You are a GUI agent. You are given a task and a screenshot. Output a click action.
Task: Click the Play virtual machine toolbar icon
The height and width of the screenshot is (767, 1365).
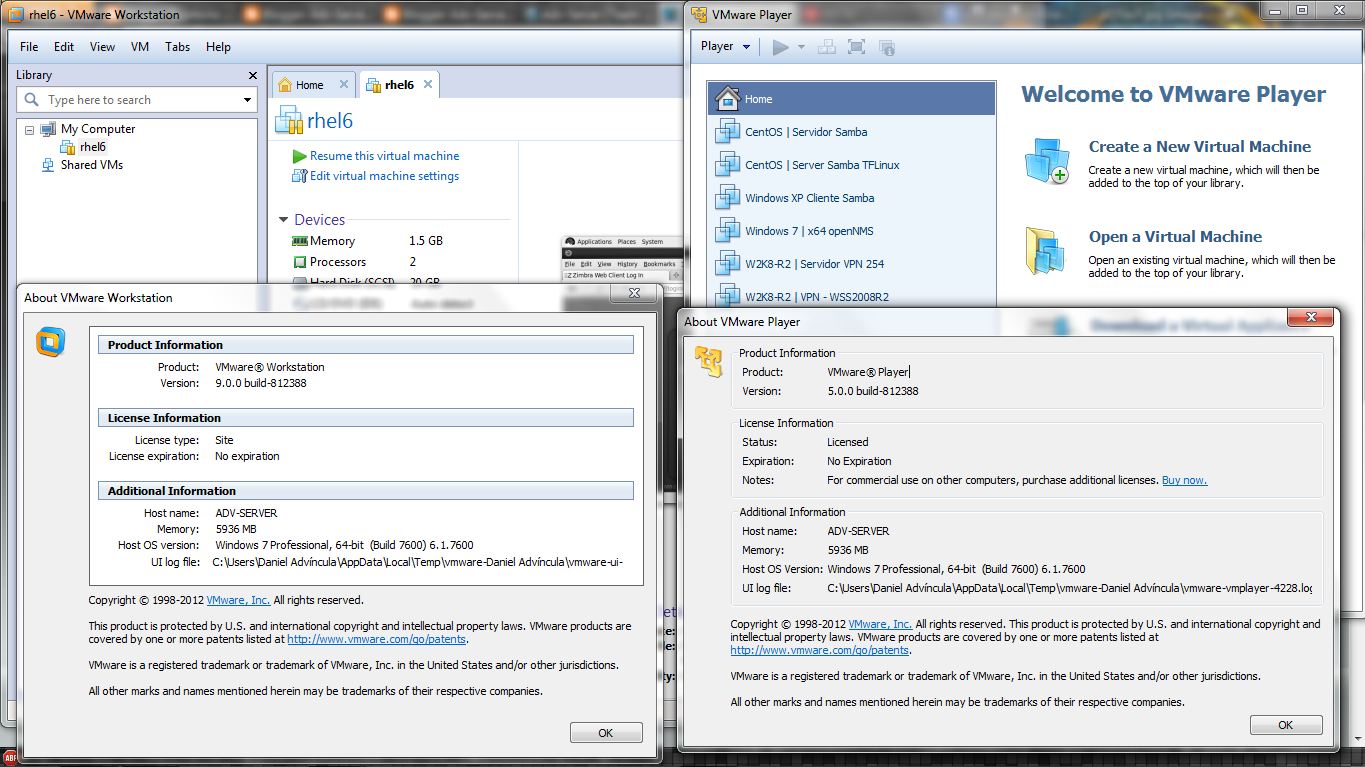pyautogui.click(x=781, y=47)
